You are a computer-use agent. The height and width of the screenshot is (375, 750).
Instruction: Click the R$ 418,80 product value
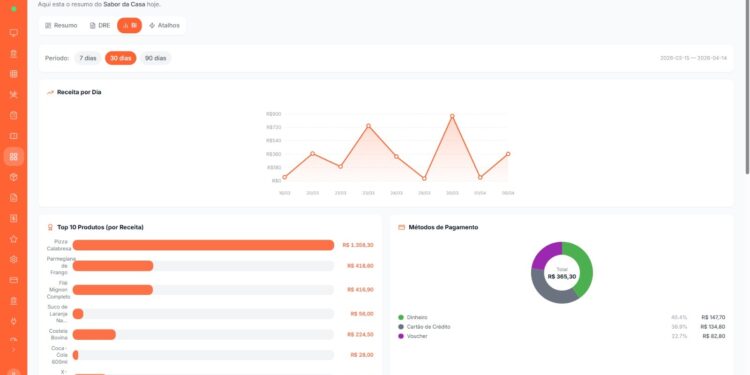tap(361, 265)
